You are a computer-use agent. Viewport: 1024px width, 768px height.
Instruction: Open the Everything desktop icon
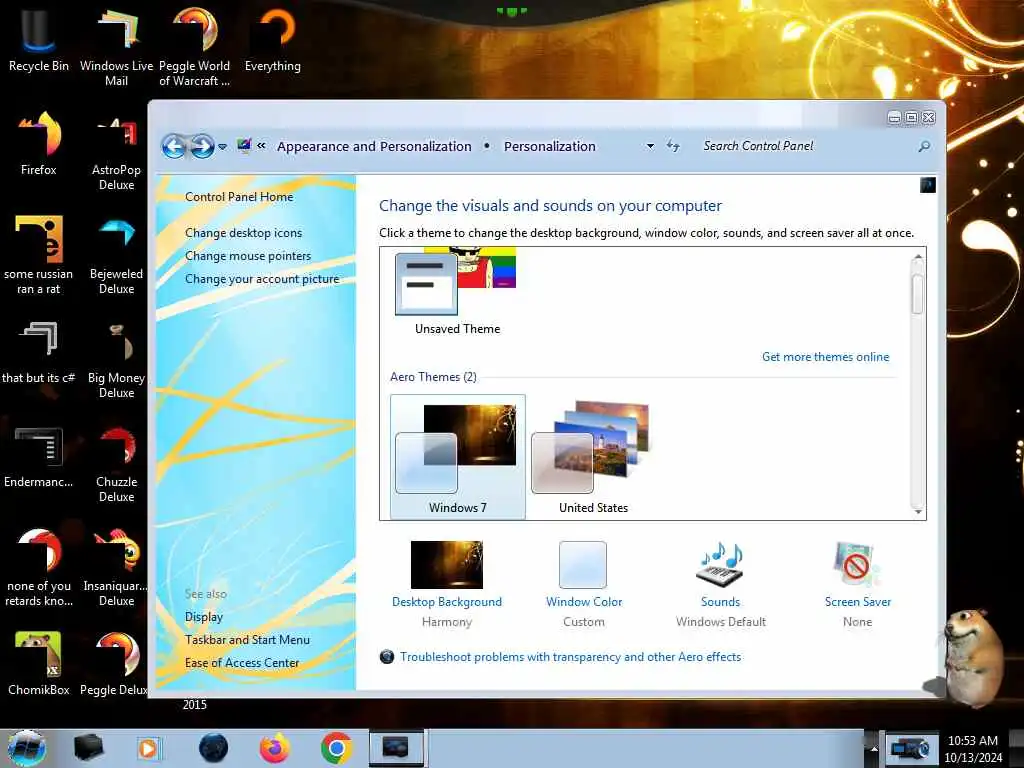[273, 39]
